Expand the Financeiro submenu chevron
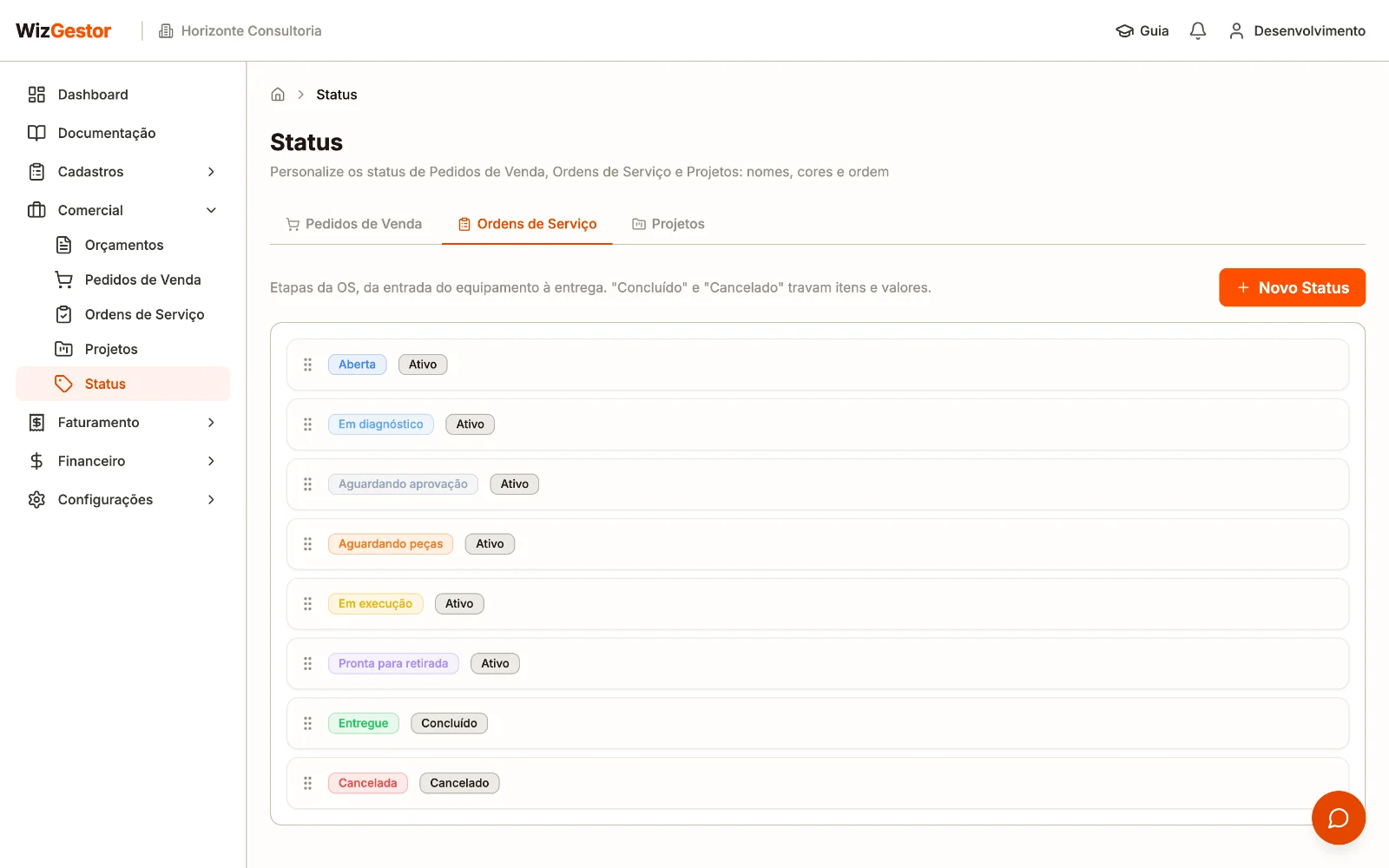The height and width of the screenshot is (868, 1389). (211, 461)
